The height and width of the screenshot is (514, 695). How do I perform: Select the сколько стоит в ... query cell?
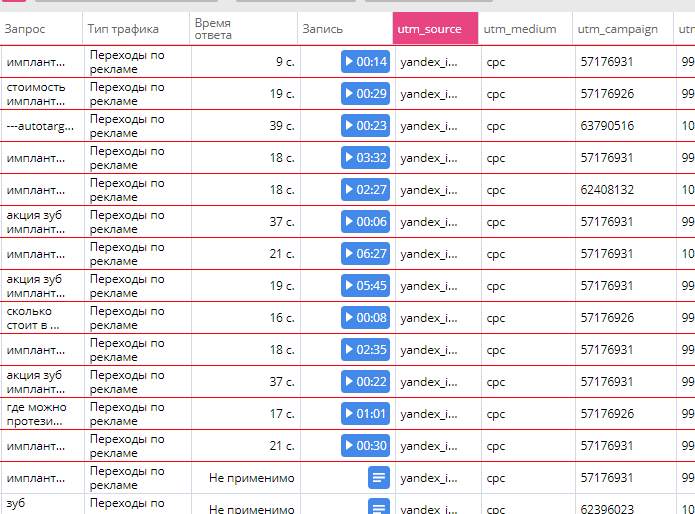point(42,318)
